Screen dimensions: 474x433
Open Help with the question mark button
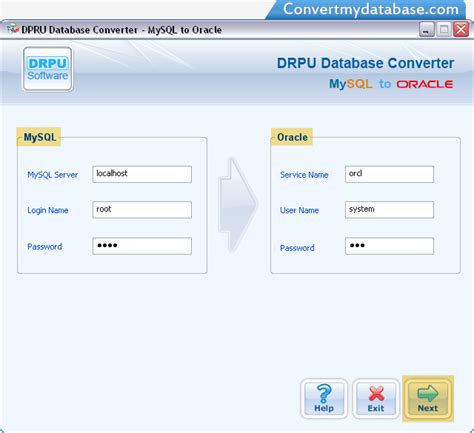click(x=324, y=399)
